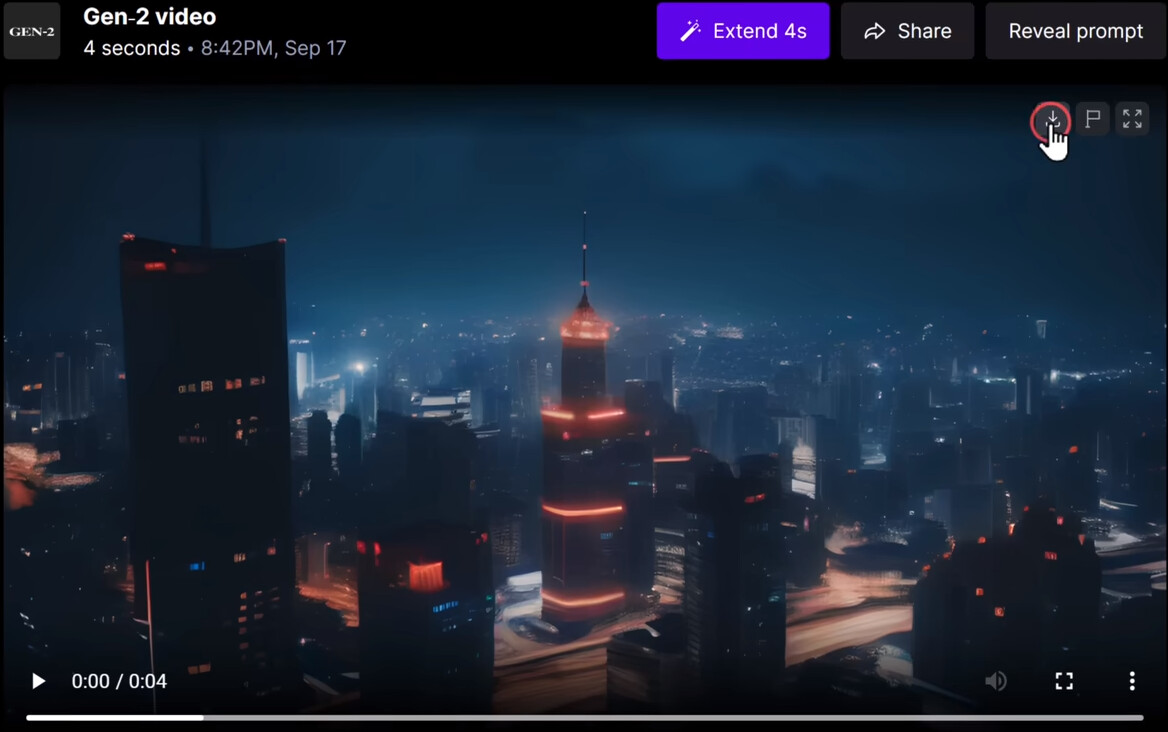1168x732 pixels.
Task: Seek along the video progress bar
Action: 585,718
